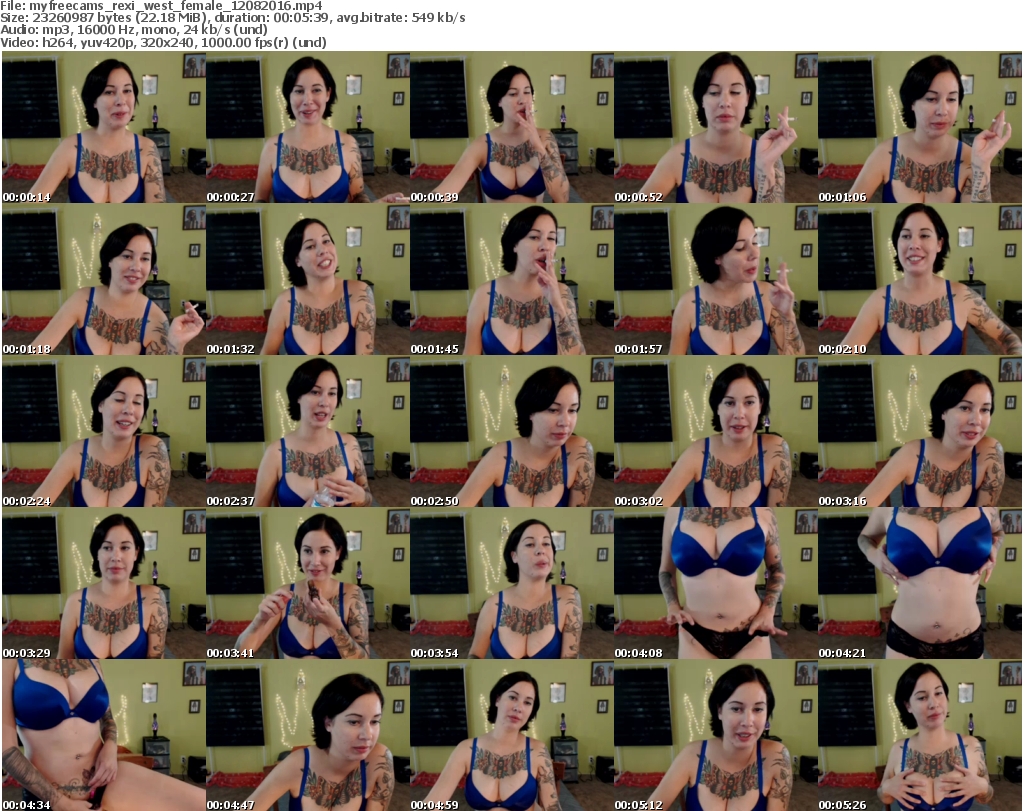Pick the frame labeled 00:03:16
The width and height of the screenshot is (1024, 811).
click(920, 432)
